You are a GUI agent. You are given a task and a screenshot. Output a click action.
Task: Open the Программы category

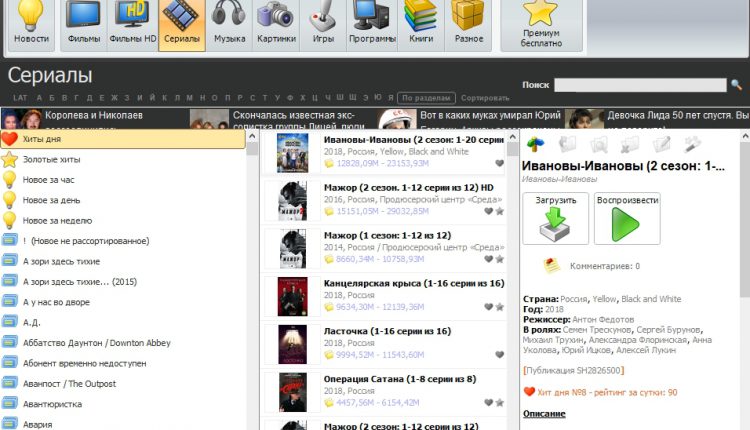(x=372, y=25)
